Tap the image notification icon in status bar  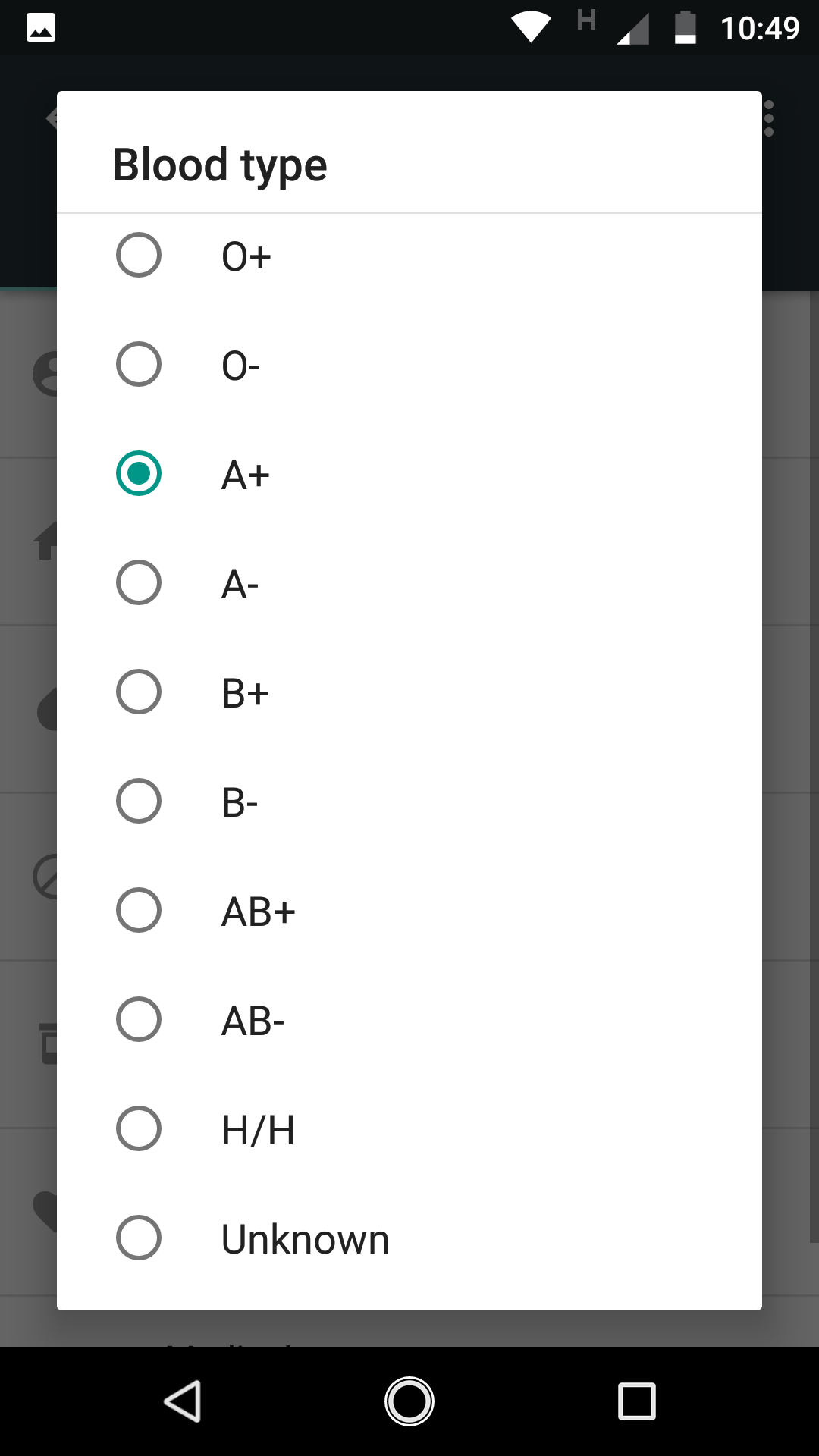[41, 28]
